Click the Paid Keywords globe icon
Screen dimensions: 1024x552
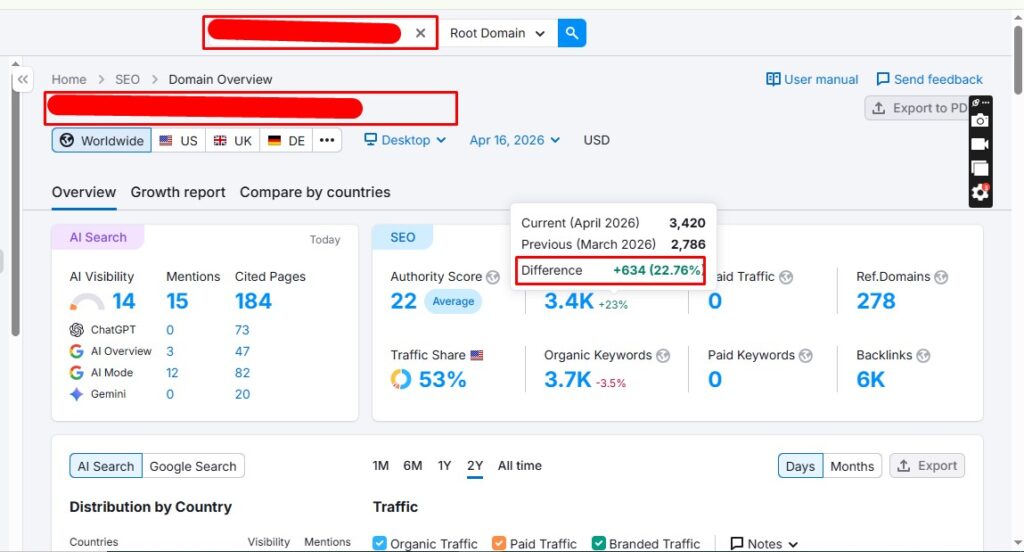[x=806, y=355]
